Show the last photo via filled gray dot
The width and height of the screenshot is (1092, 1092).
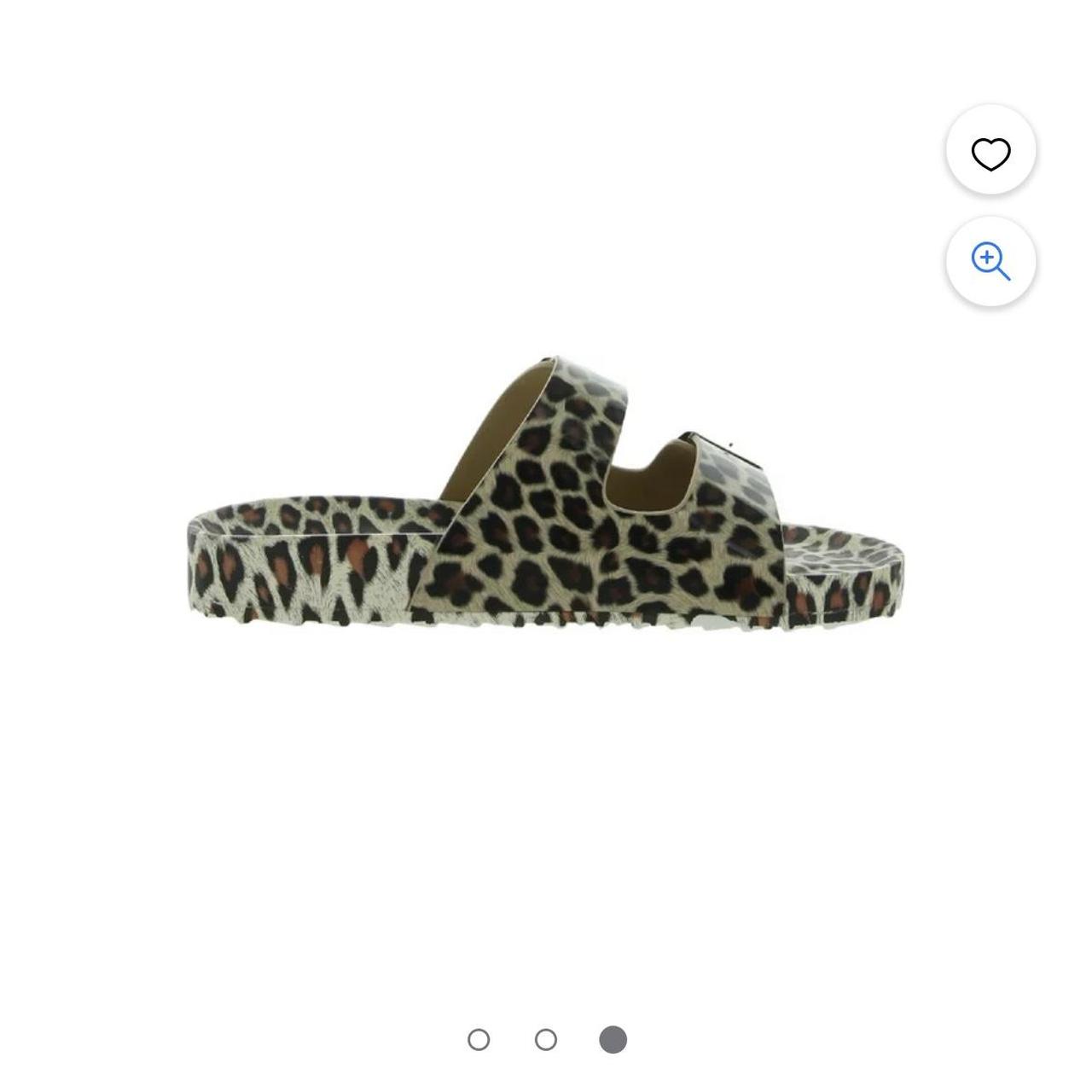[x=613, y=1040]
